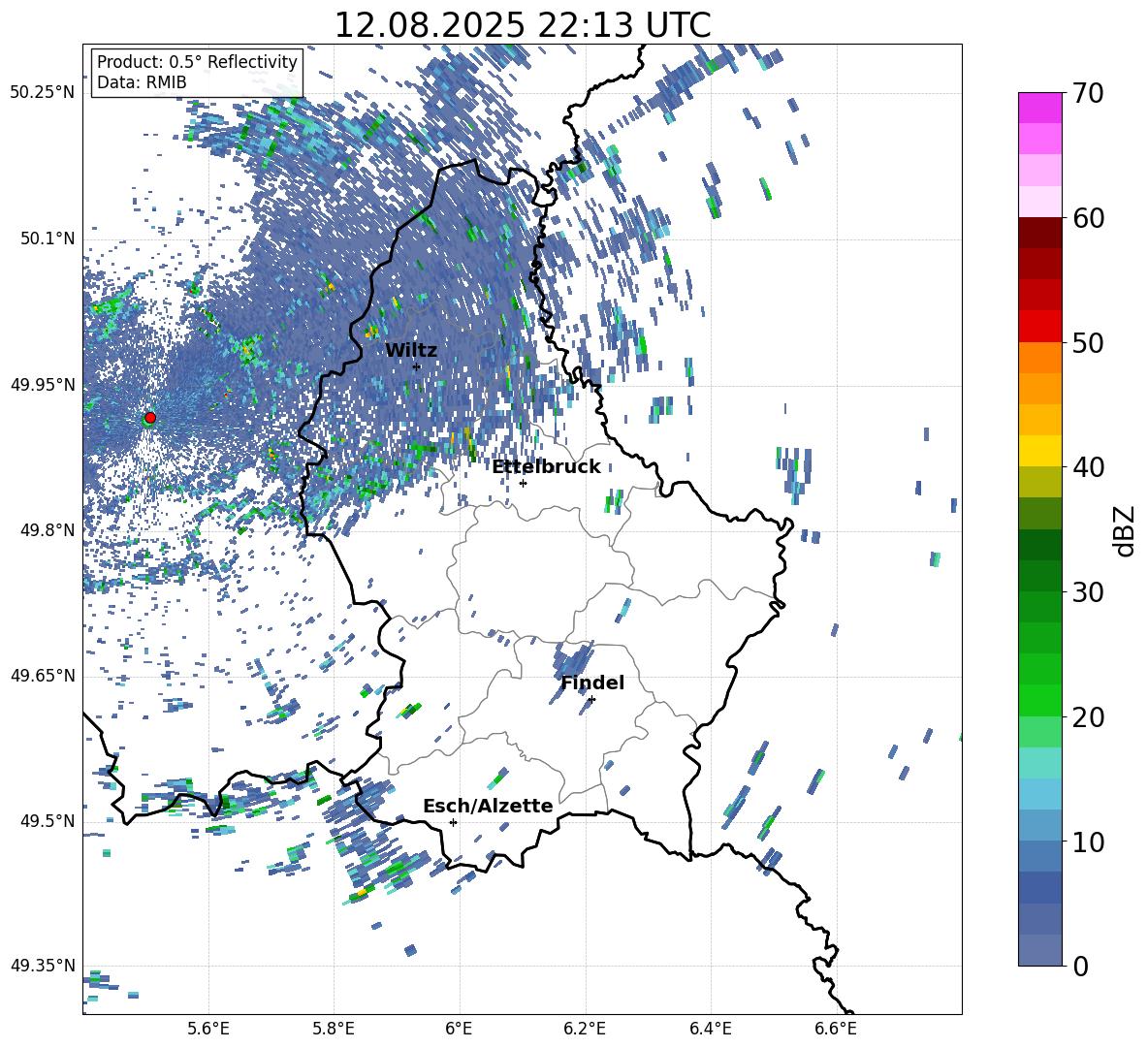Click the Wiltz city label

[411, 351]
